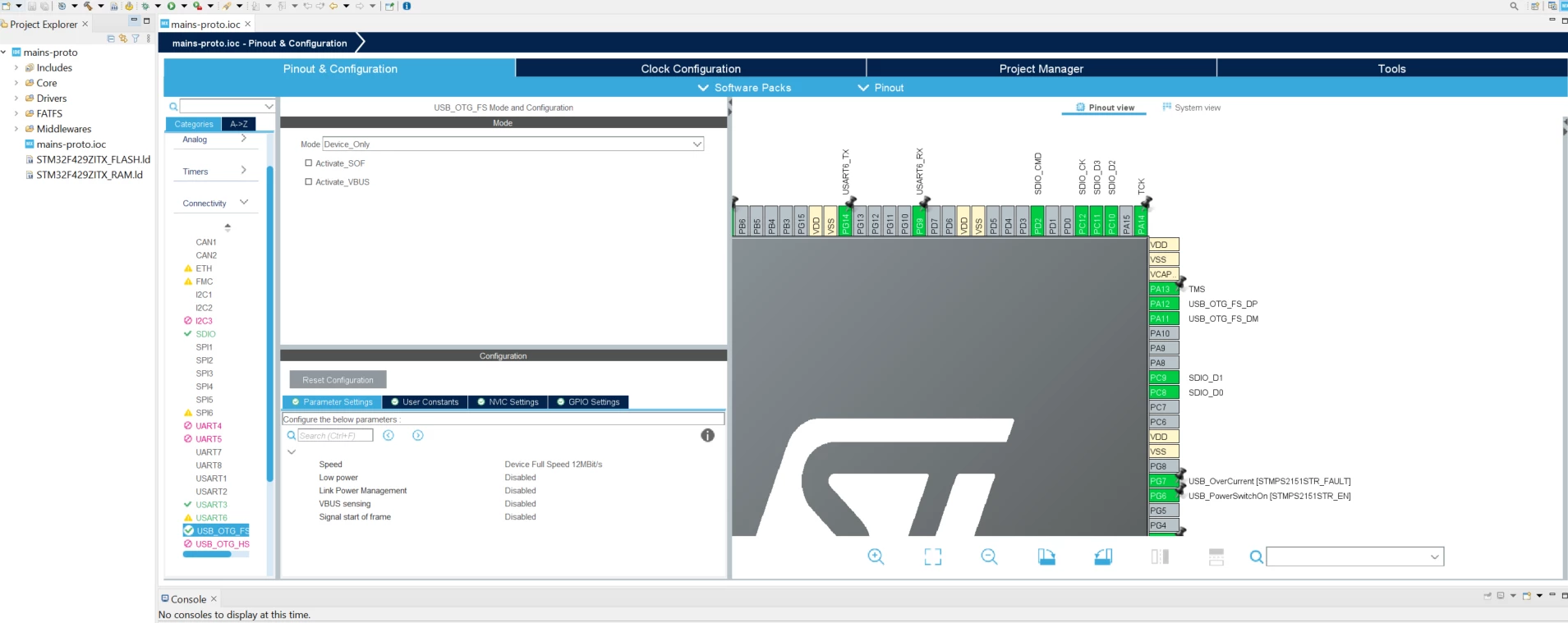Open the pin search combo box
This screenshot has height=623, width=1568.
1355,557
